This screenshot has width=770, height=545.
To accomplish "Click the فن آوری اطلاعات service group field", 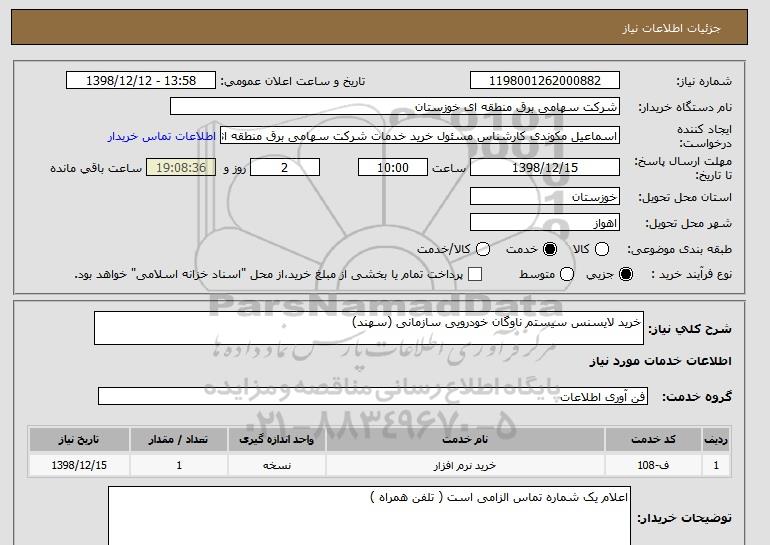I will [x=373, y=396].
